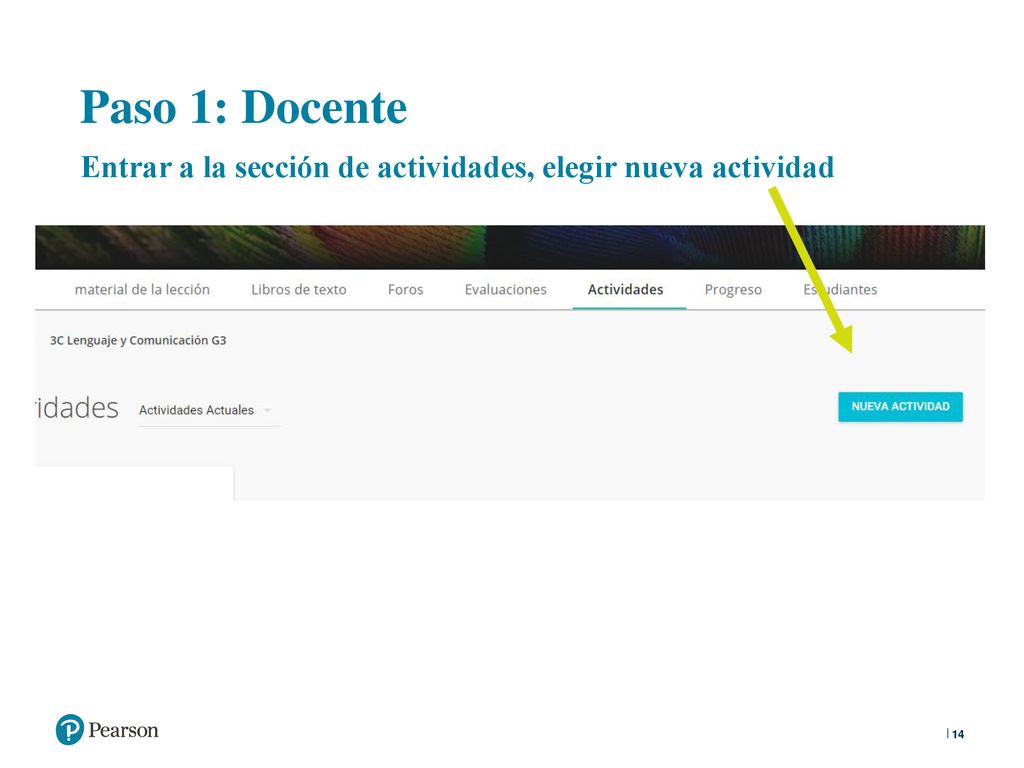Screen dimensions: 1024x768
Task: Click the colorful course banner image
Action: (509, 247)
